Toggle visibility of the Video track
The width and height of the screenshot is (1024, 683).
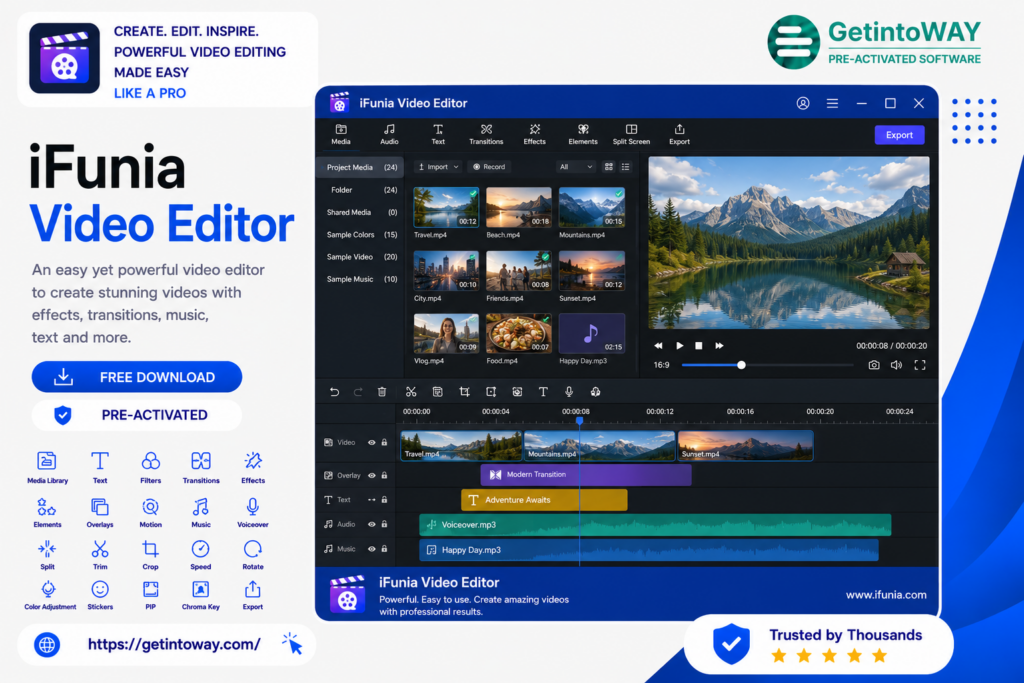(x=372, y=443)
